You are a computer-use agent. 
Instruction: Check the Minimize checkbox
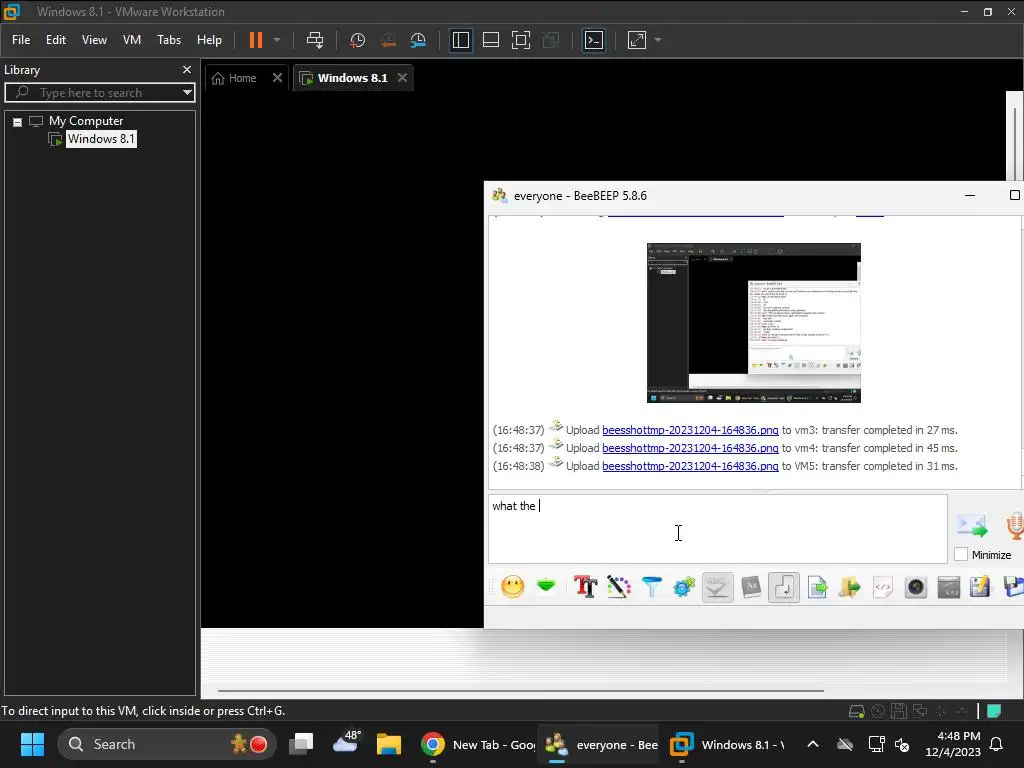961,554
